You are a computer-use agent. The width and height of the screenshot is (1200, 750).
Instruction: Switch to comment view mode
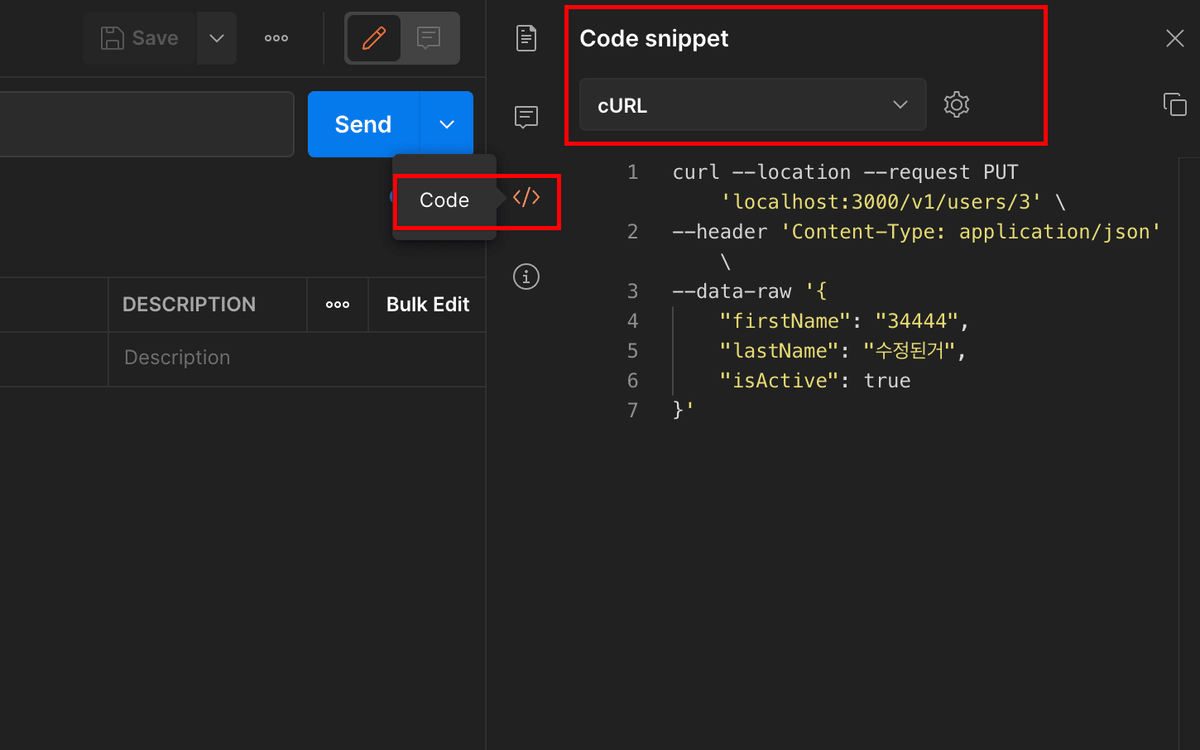[429, 38]
